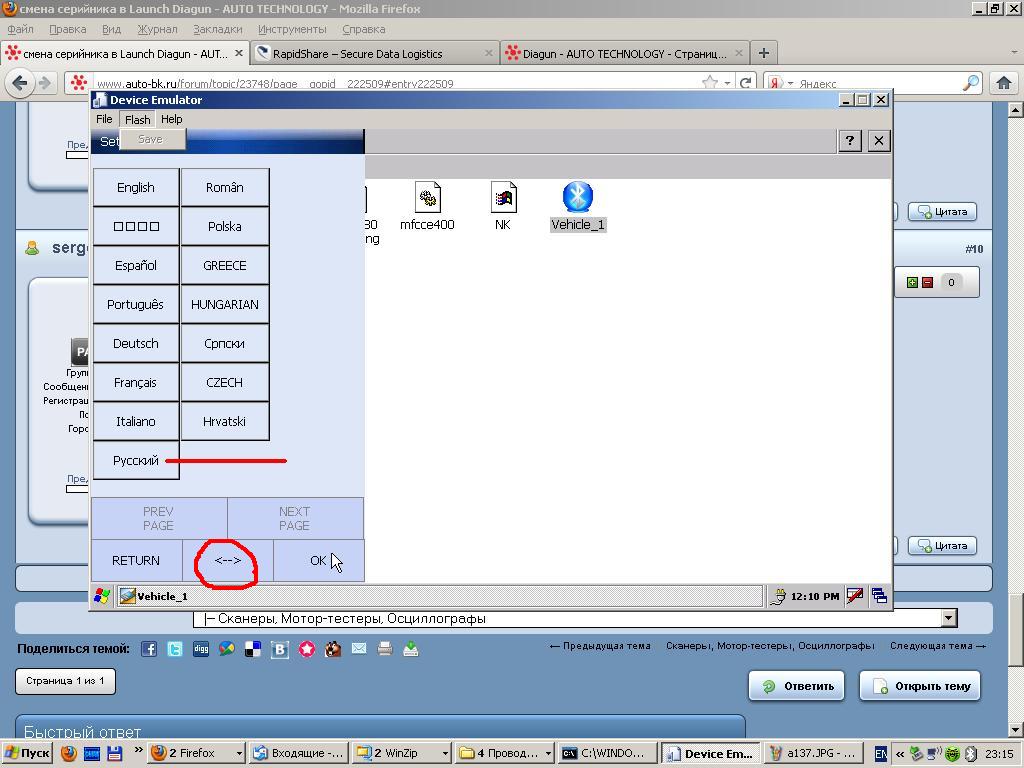Click upper Цитата quote button

[x=942, y=212]
